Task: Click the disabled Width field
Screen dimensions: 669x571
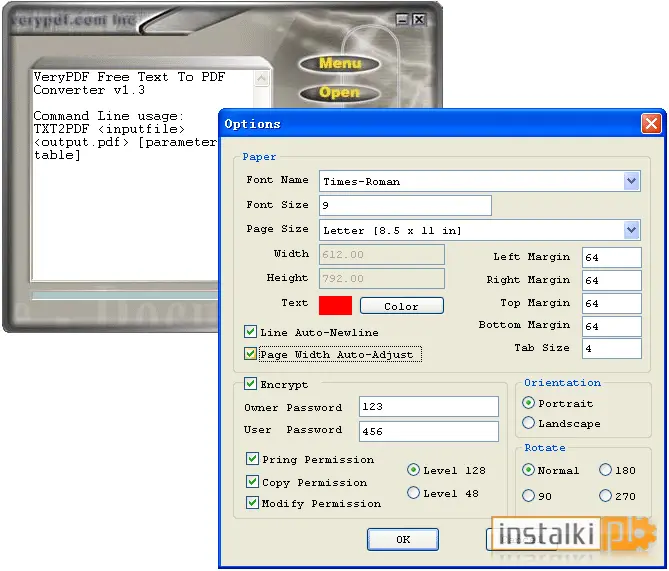Action: click(x=382, y=254)
